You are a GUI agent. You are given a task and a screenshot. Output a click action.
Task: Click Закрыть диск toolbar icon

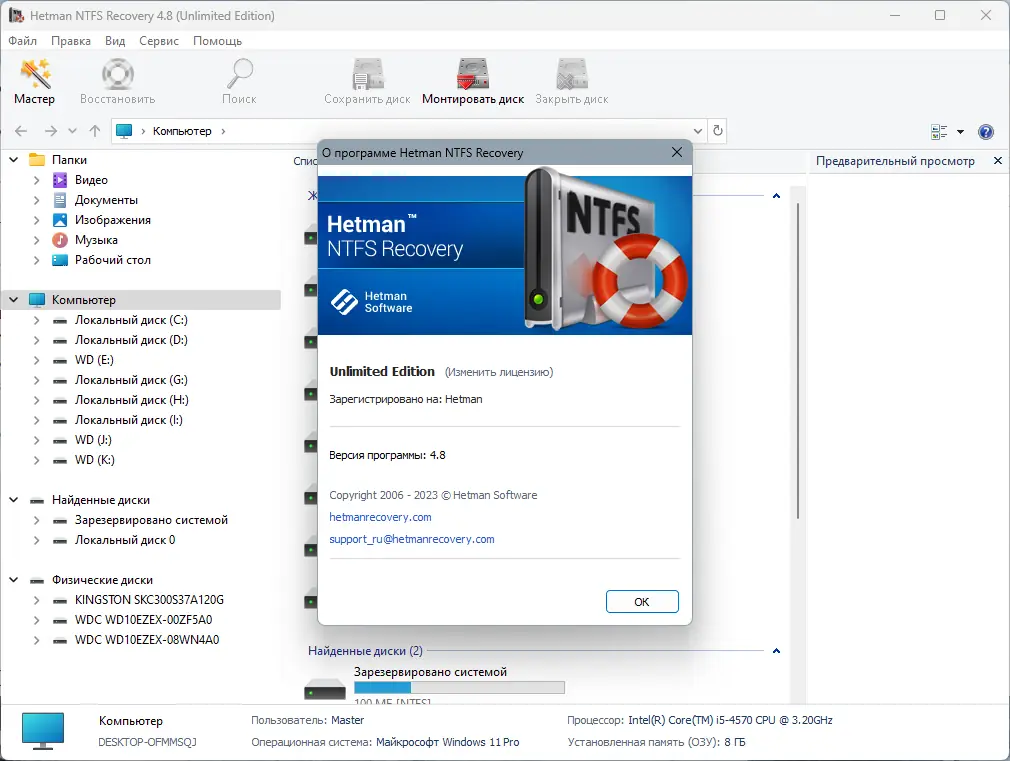(x=572, y=74)
